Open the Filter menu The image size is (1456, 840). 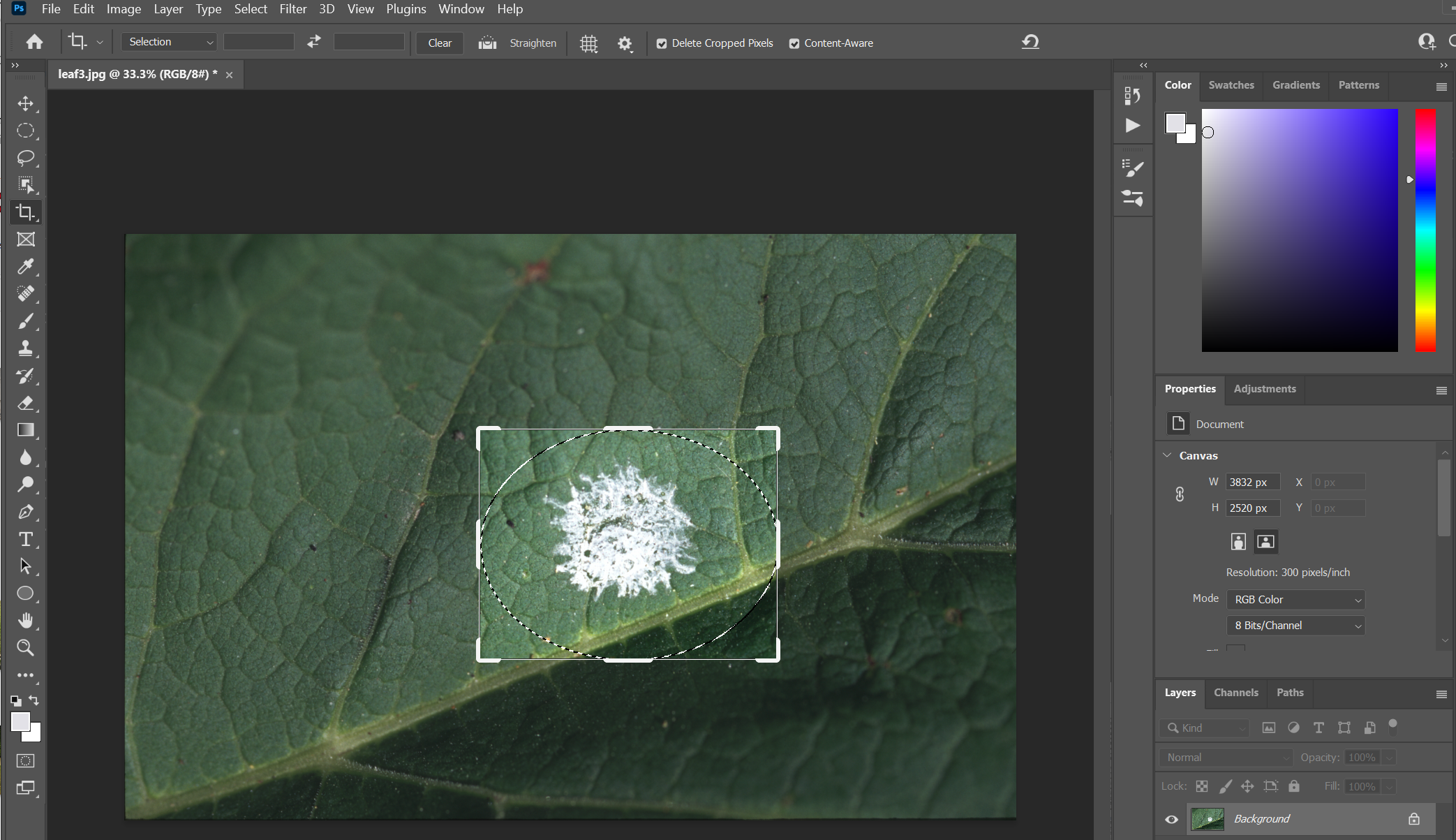(x=293, y=9)
